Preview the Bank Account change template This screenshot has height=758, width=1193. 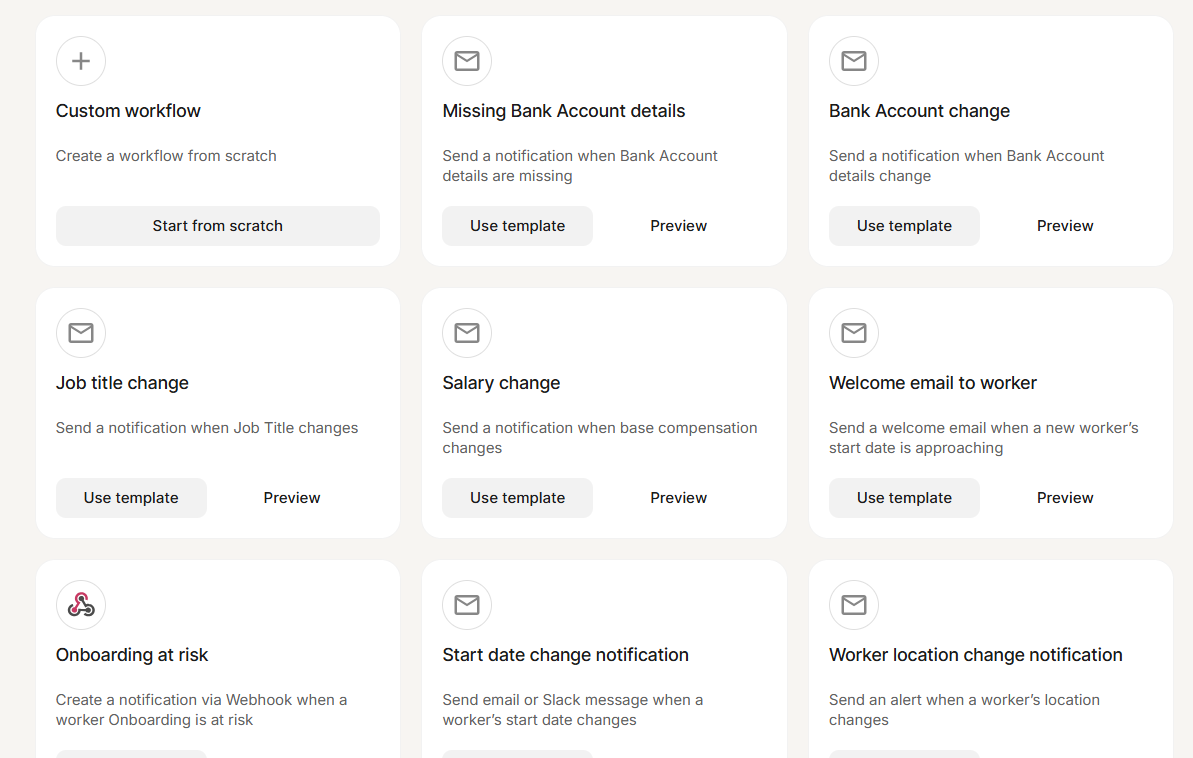[x=1064, y=226]
